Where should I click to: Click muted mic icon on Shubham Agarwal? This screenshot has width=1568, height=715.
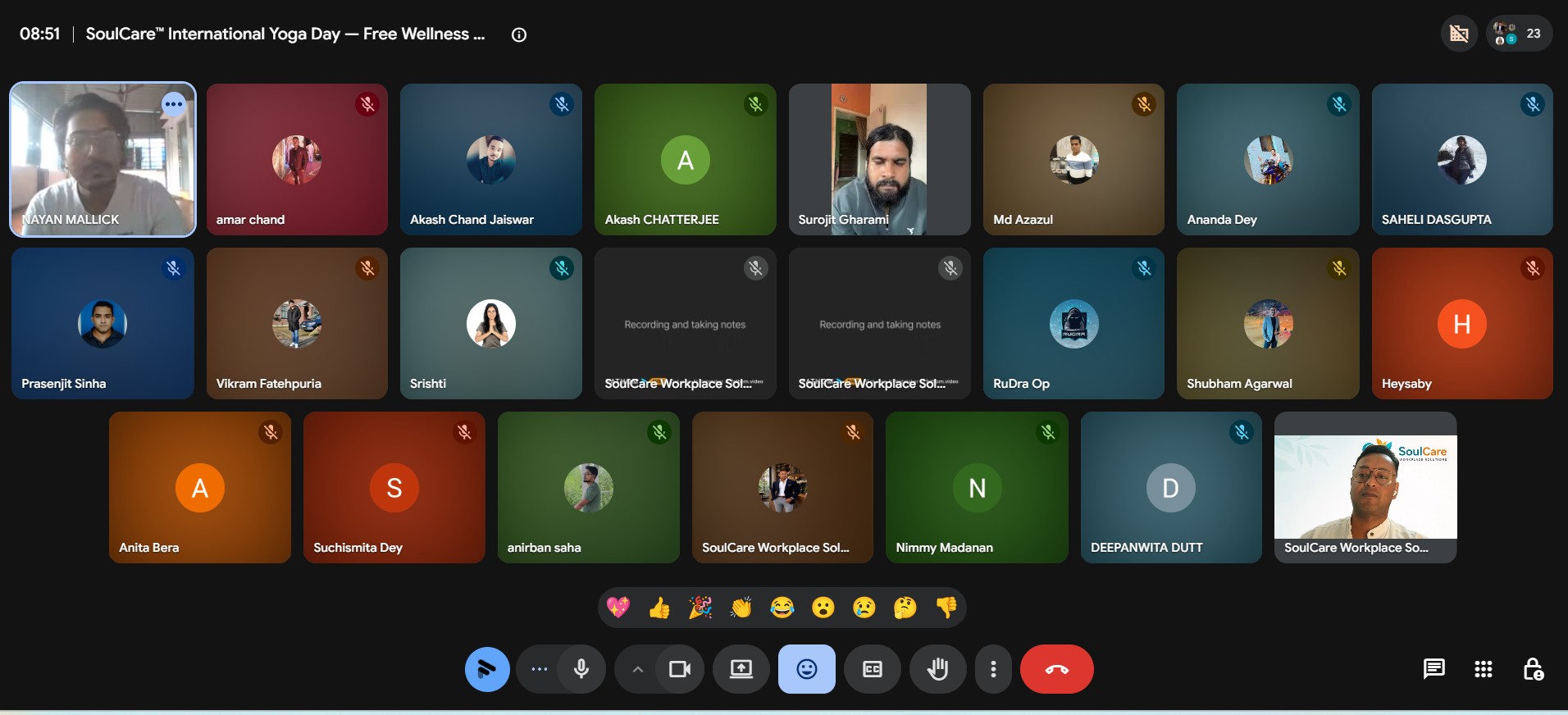[1339, 268]
